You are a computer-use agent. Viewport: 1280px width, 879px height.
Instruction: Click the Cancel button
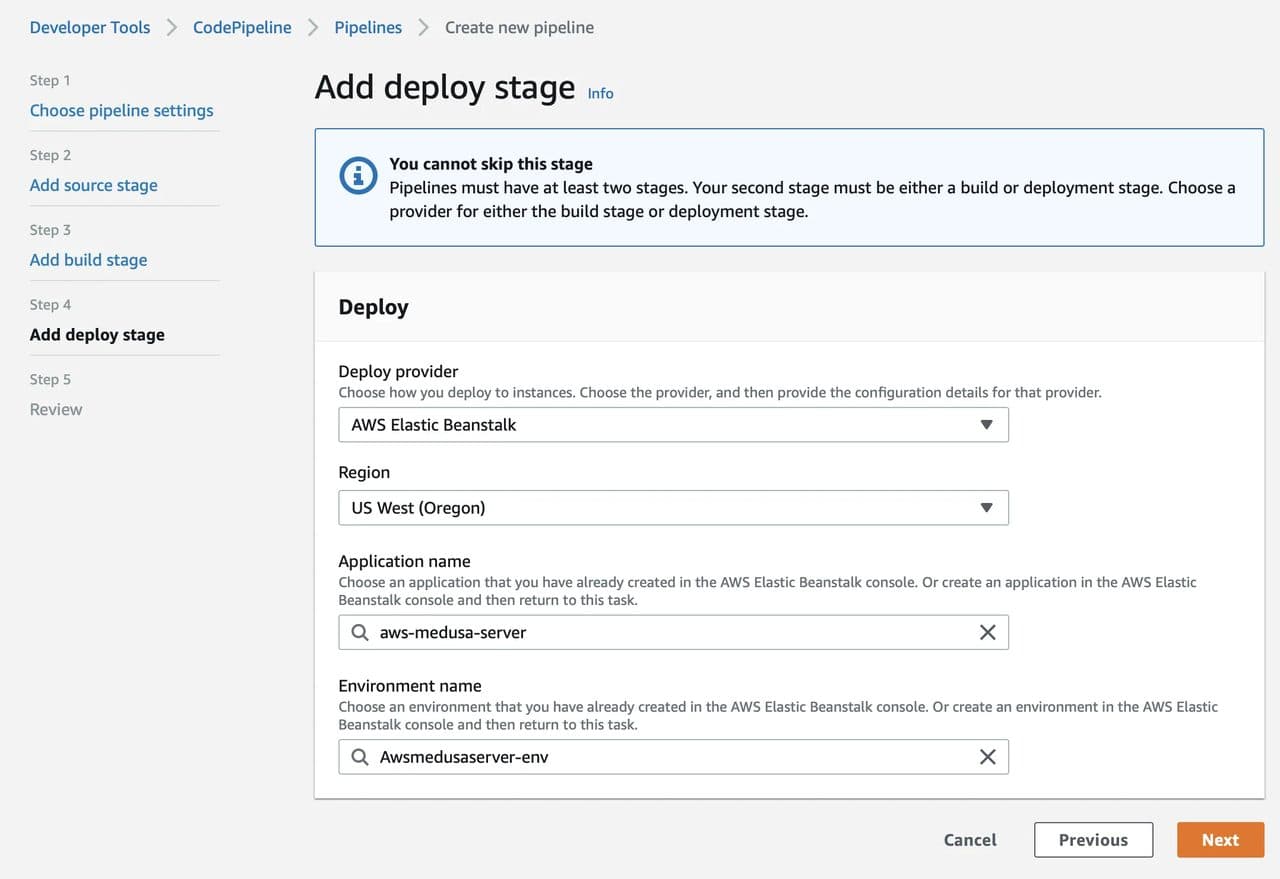coord(970,840)
